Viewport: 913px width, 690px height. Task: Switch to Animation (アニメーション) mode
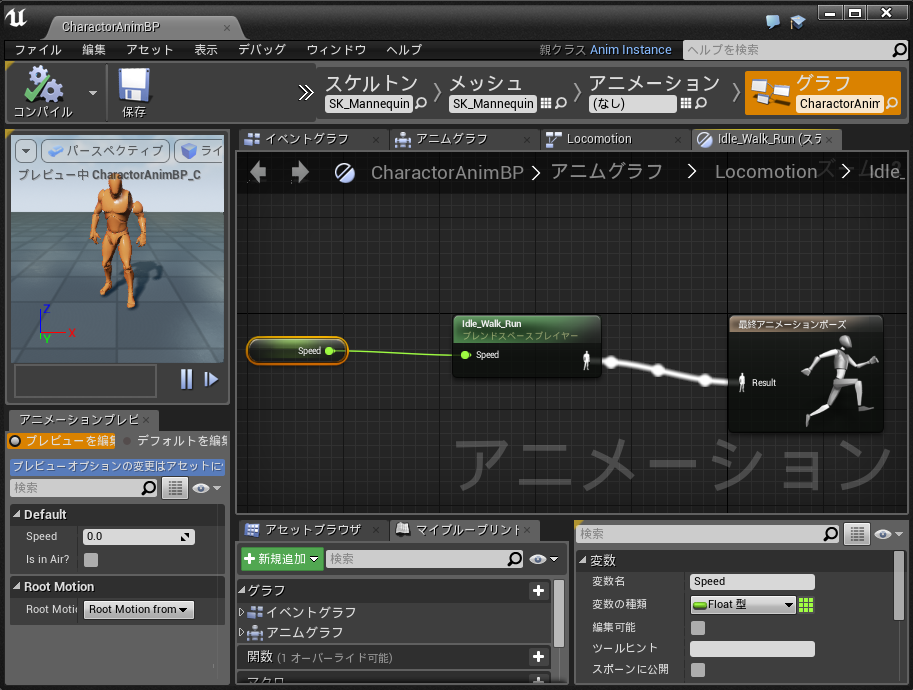654,83
